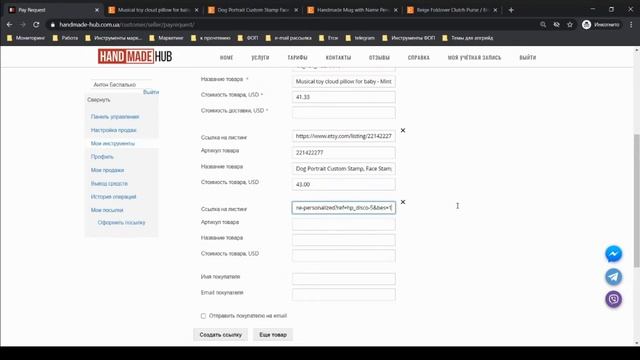
Task: Remove the third item with X
Action: coord(403,202)
